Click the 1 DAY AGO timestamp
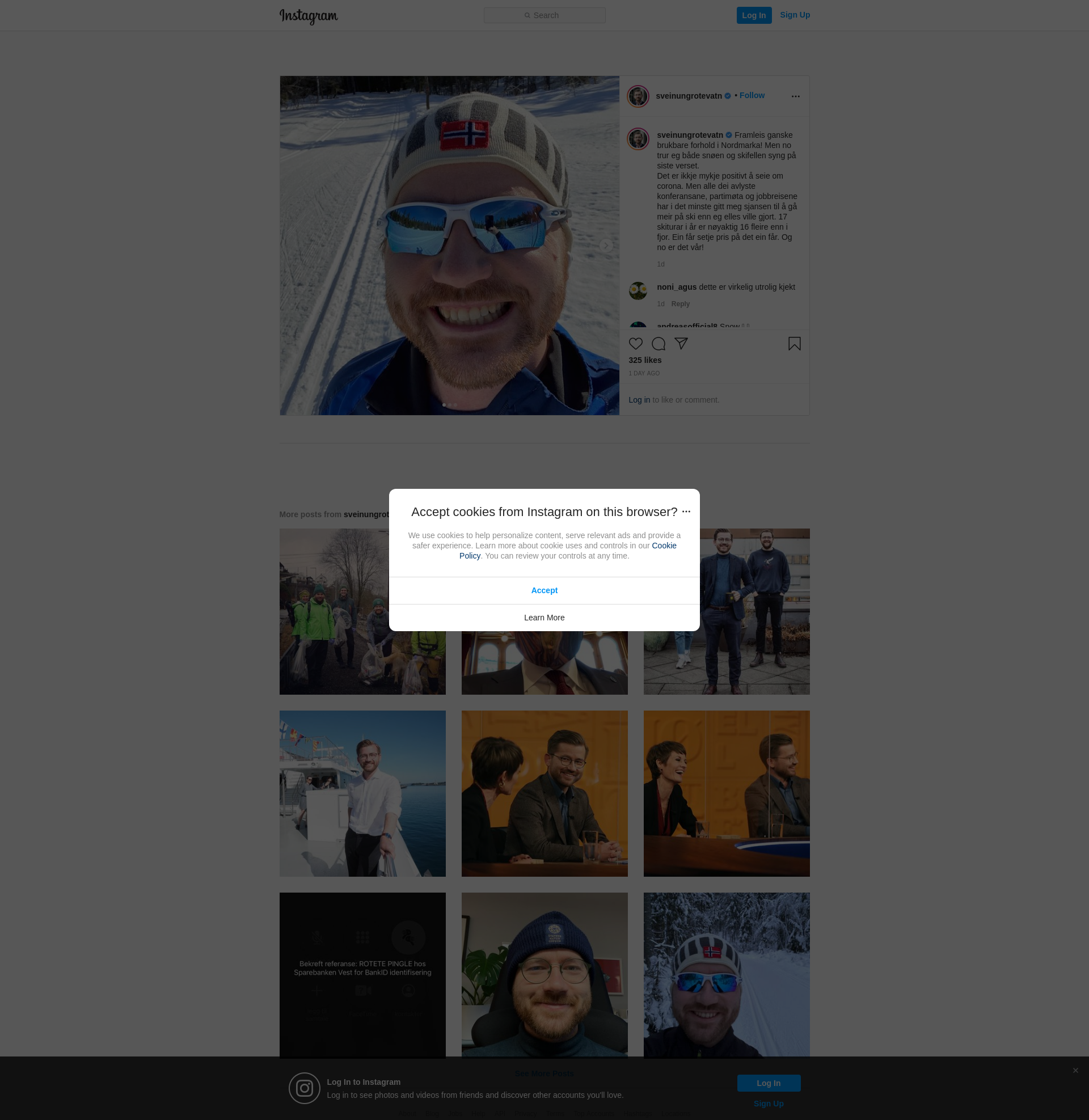 (644, 373)
